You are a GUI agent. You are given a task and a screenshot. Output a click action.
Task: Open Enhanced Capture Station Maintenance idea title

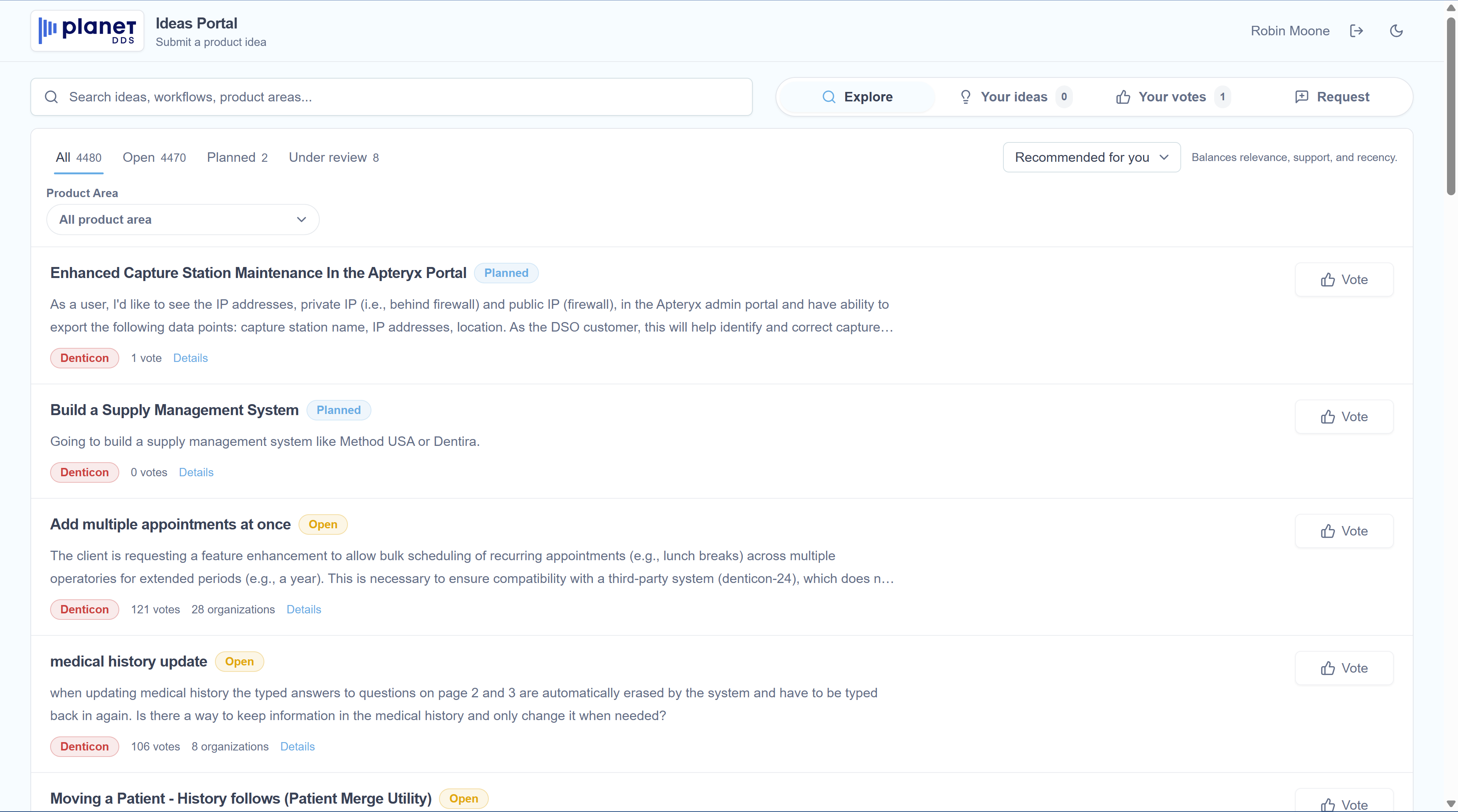pos(258,273)
